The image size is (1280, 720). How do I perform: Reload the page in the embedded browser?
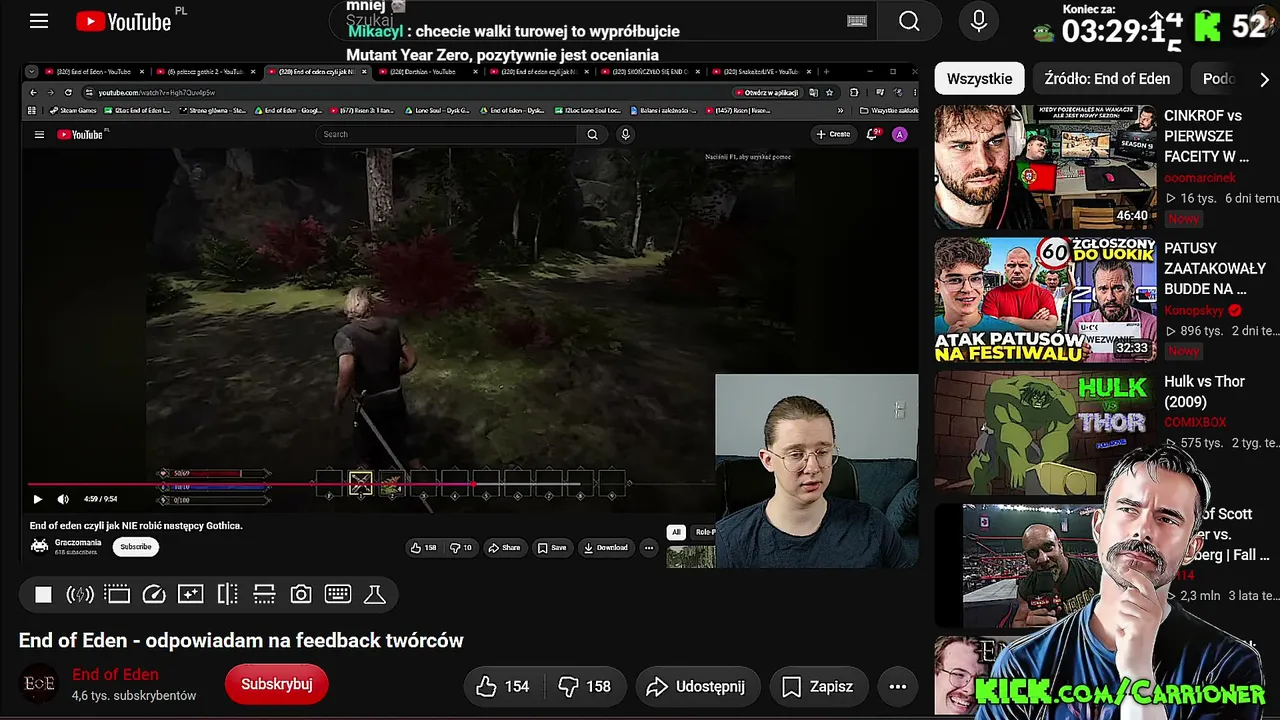pyautogui.click(x=68, y=92)
